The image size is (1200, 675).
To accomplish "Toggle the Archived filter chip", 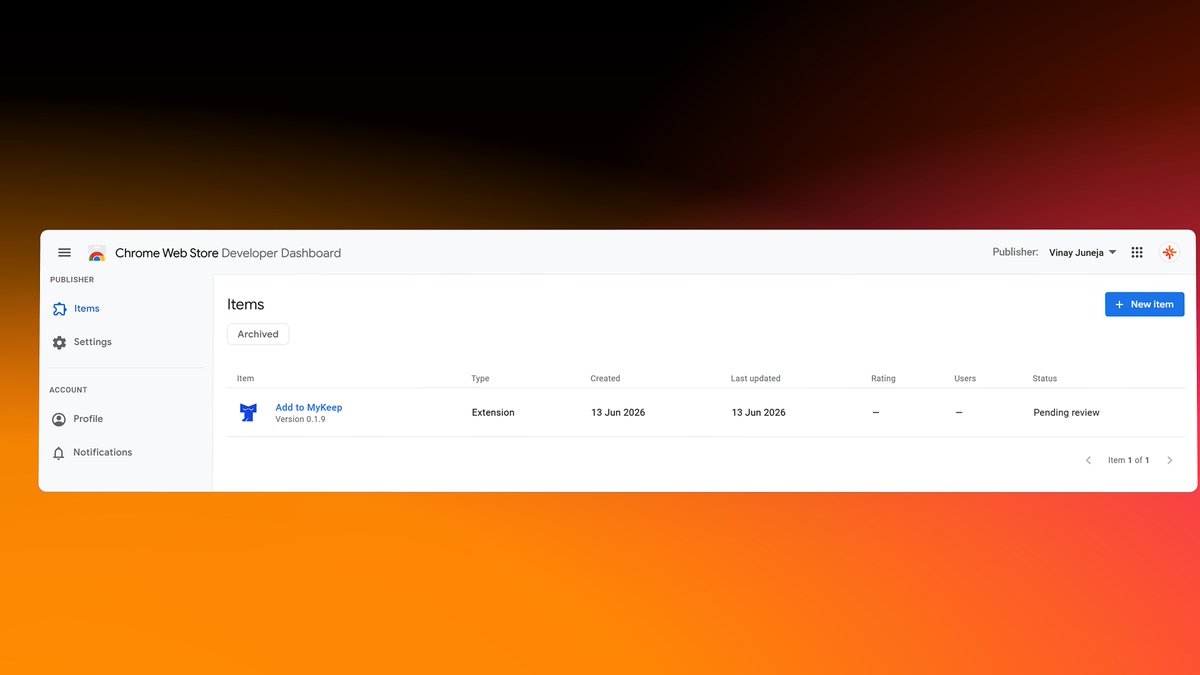I will tap(258, 334).
